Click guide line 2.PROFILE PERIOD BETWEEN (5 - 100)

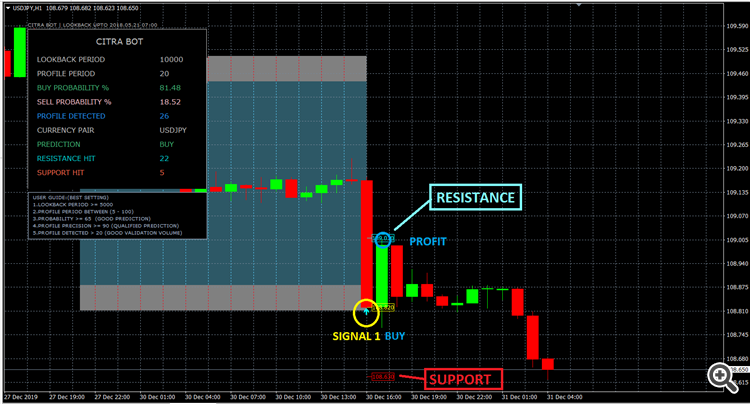83,212
